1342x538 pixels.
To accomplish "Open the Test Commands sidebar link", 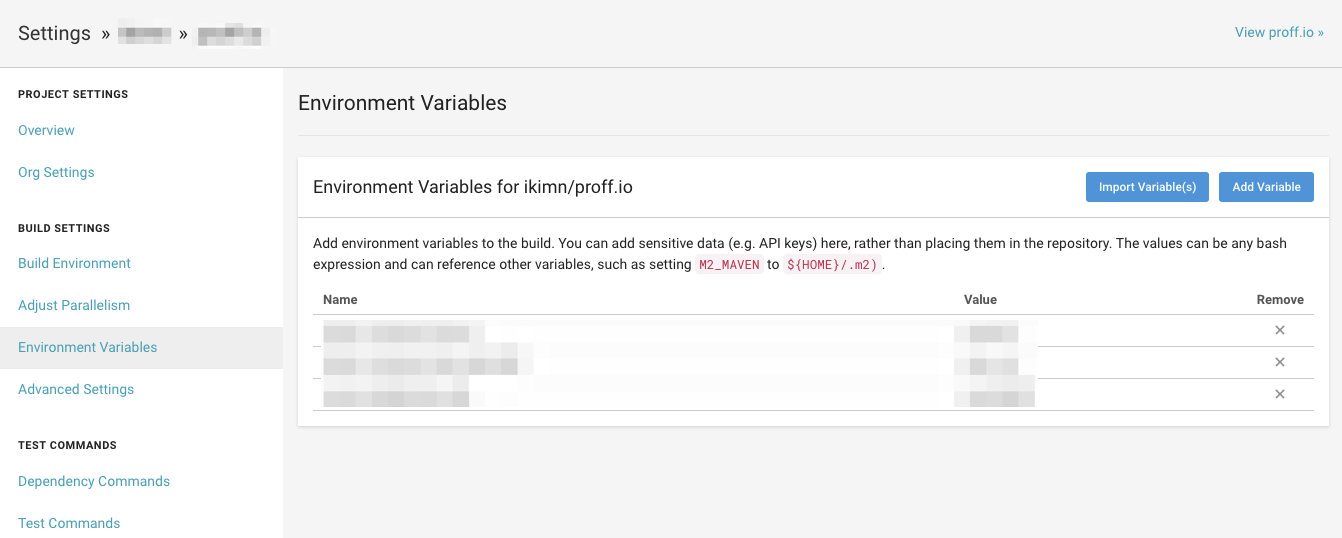I will tap(69, 523).
